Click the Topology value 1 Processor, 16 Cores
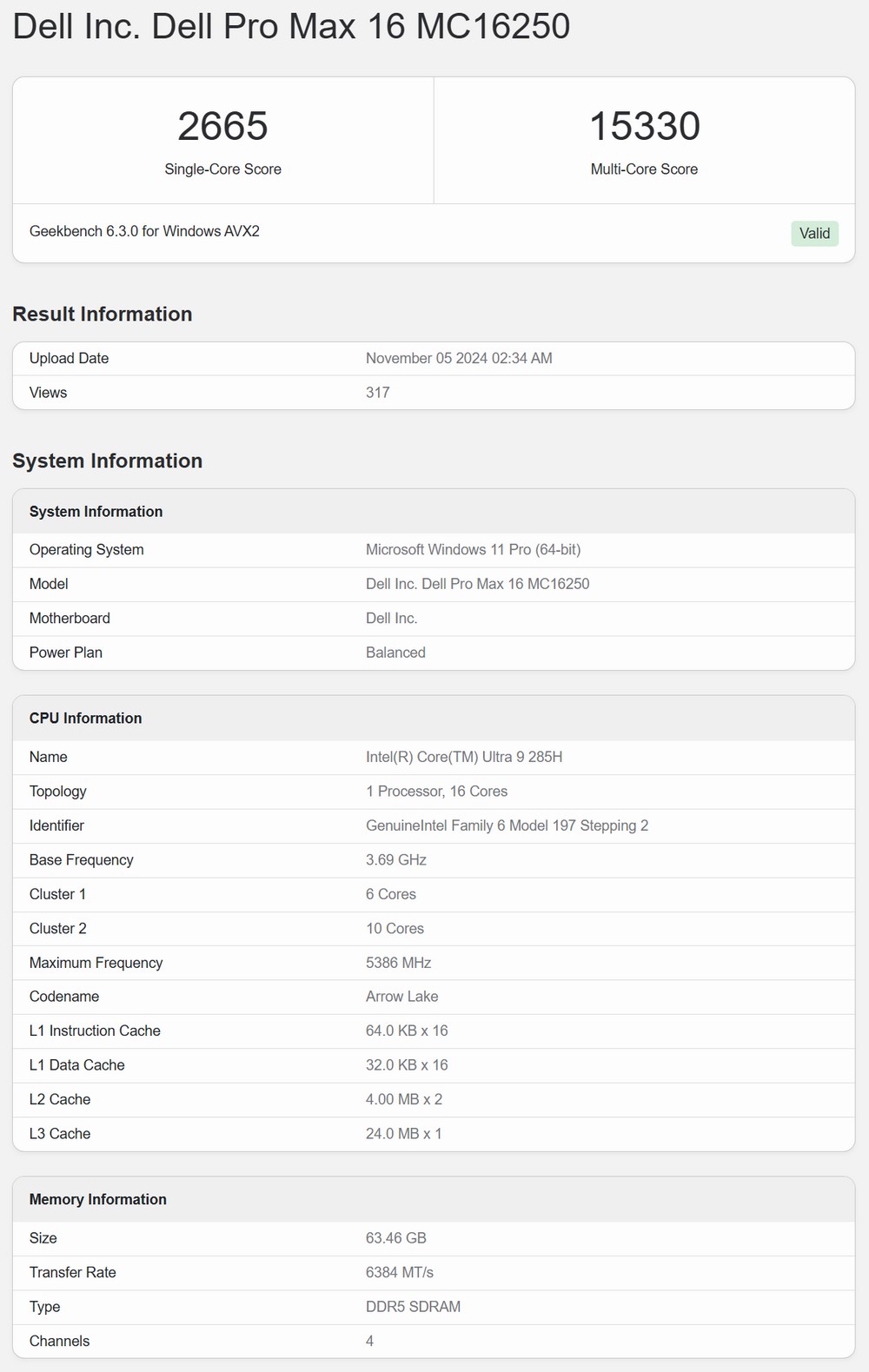 (x=436, y=792)
